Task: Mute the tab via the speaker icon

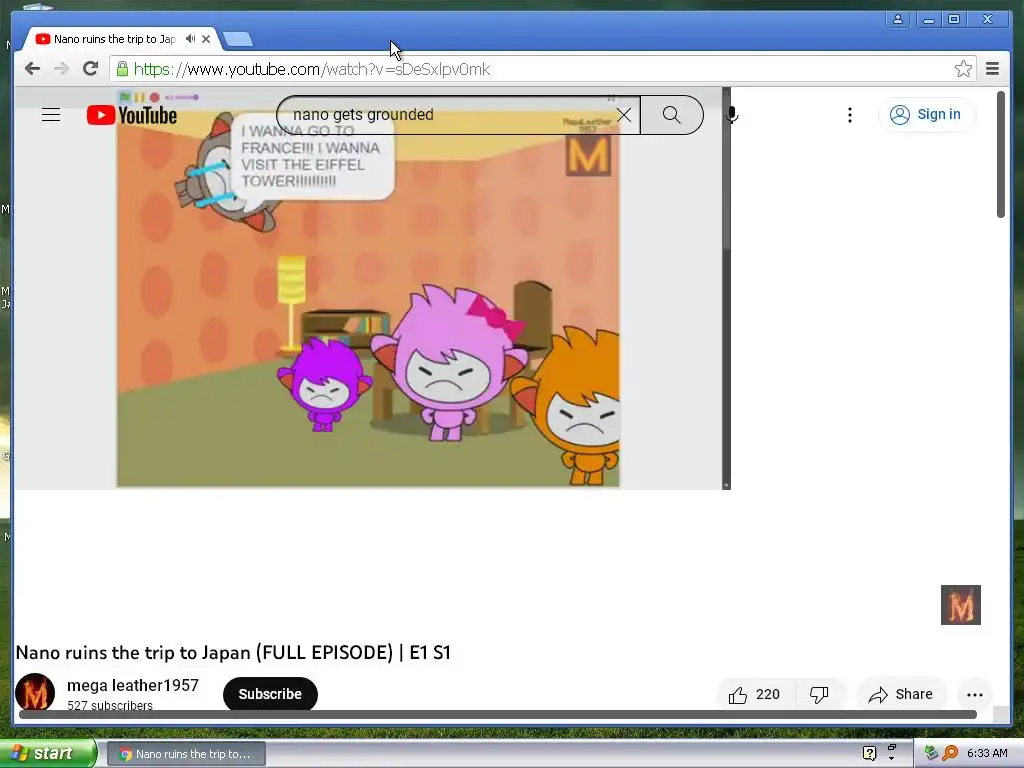Action: click(x=190, y=39)
